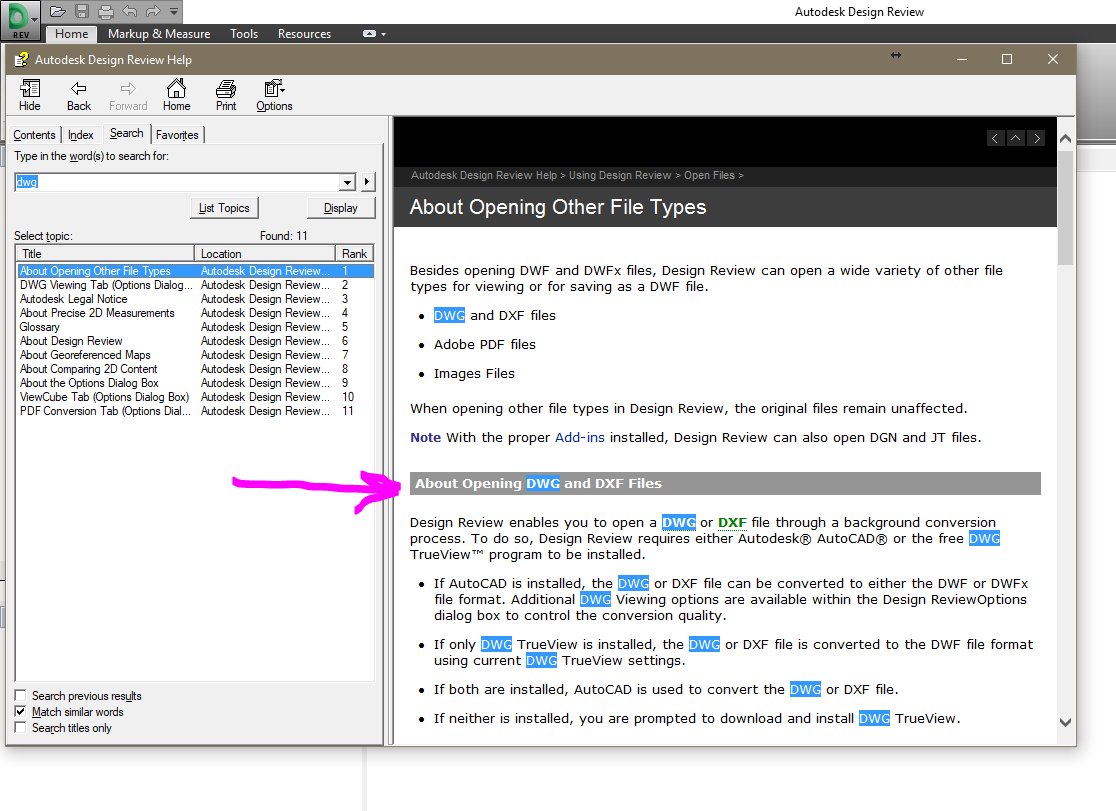The width and height of the screenshot is (1116, 811).
Task: Go to the help Home page
Action: pos(177,95)
